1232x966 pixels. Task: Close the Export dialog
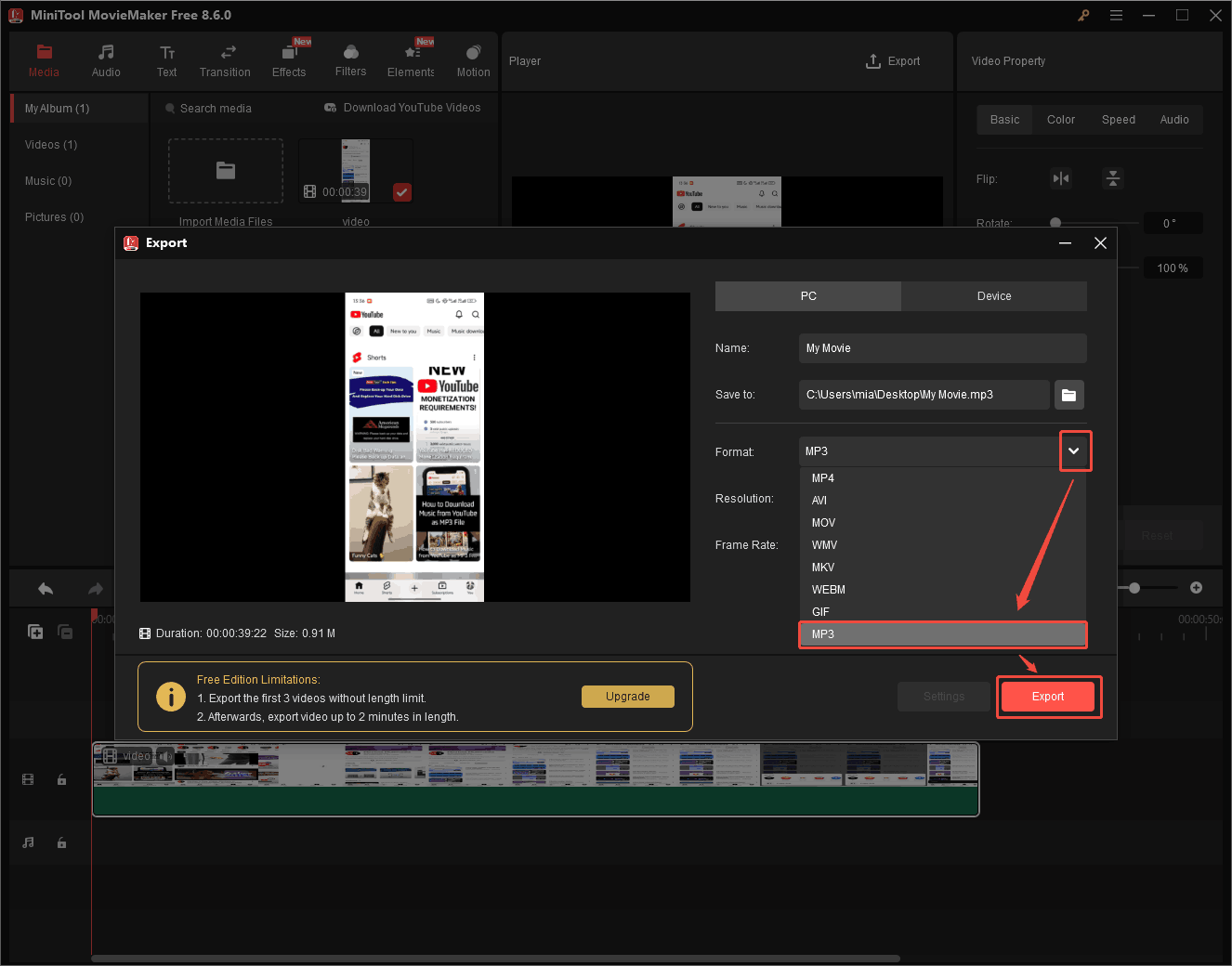tap(1100, 243)
